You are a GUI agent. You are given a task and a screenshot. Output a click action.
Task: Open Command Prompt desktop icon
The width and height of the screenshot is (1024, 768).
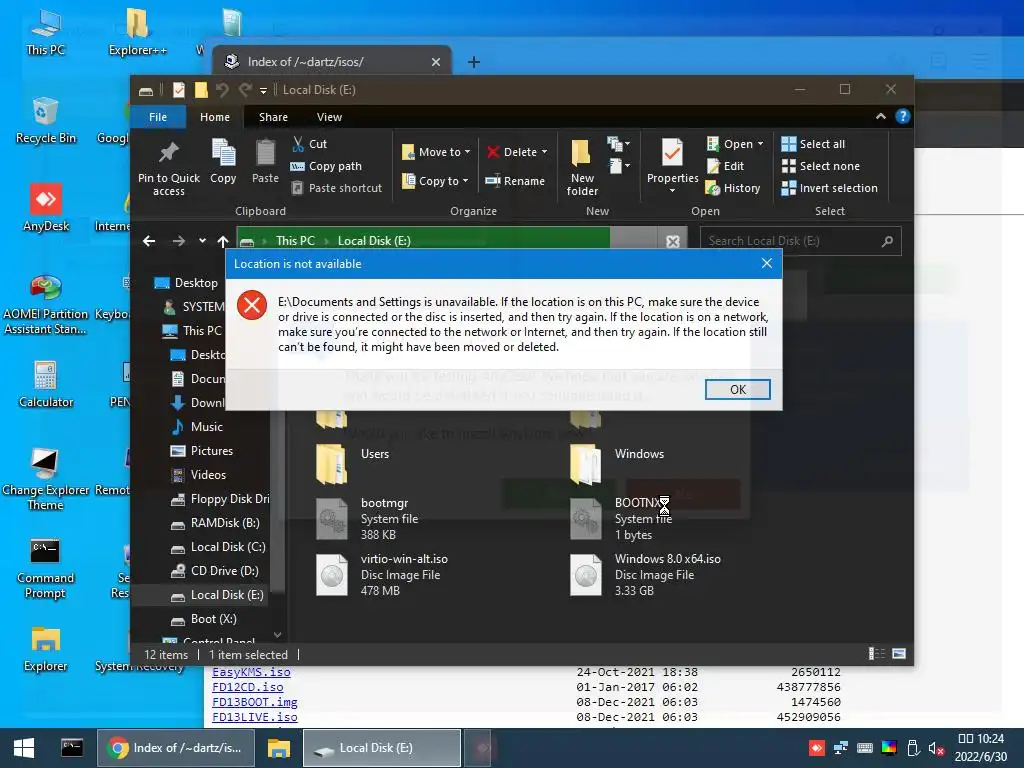45,569
